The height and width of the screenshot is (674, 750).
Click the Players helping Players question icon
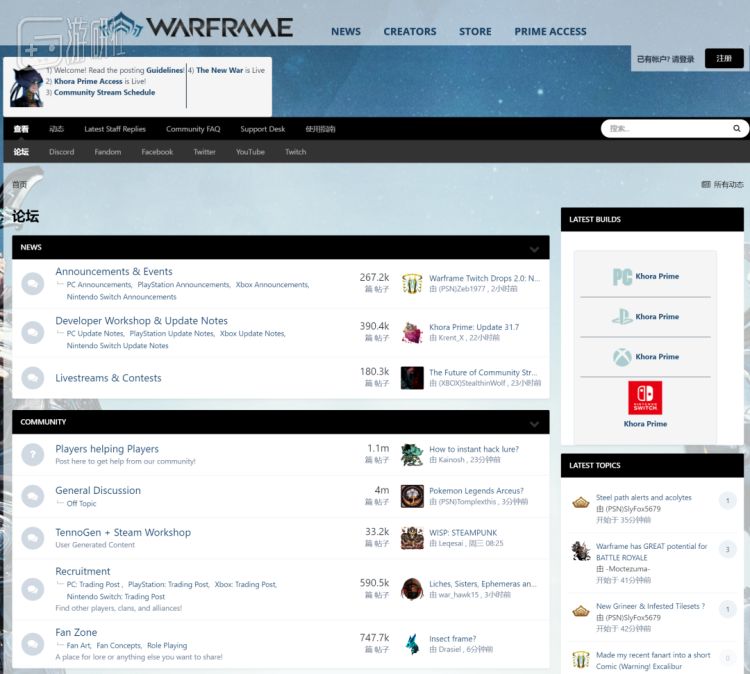point(33,454)
